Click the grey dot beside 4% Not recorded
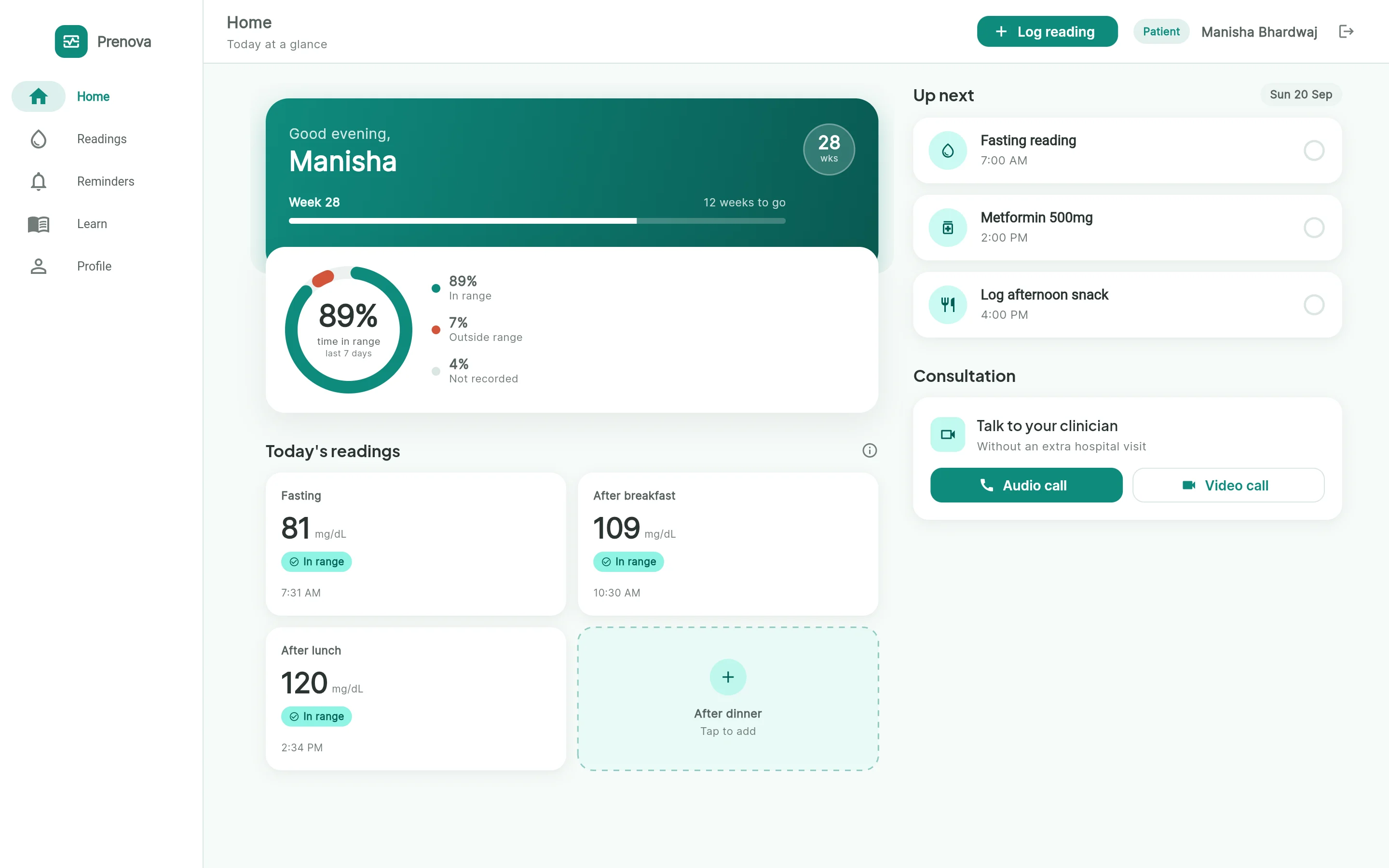The width and height of the screenshot is (1389, 868). tap(436, 371)
